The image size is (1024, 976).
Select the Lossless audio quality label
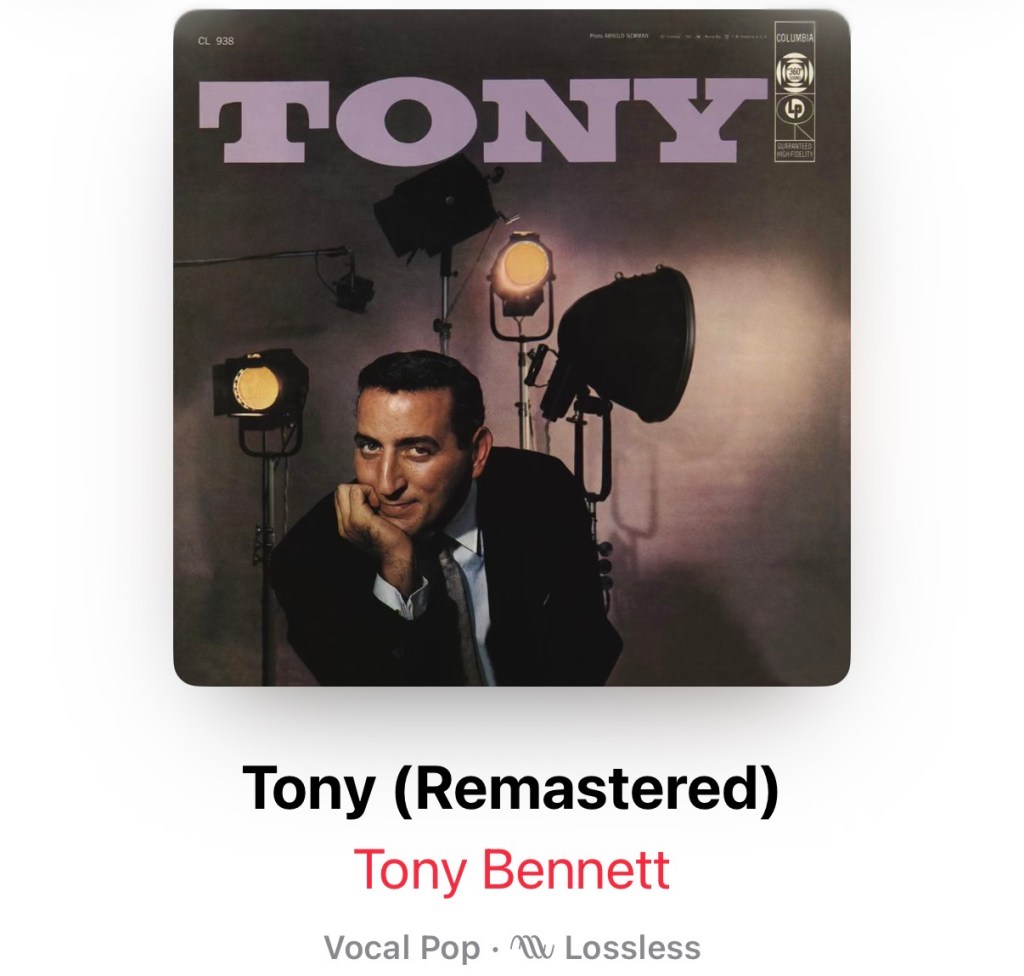point(632,947)
